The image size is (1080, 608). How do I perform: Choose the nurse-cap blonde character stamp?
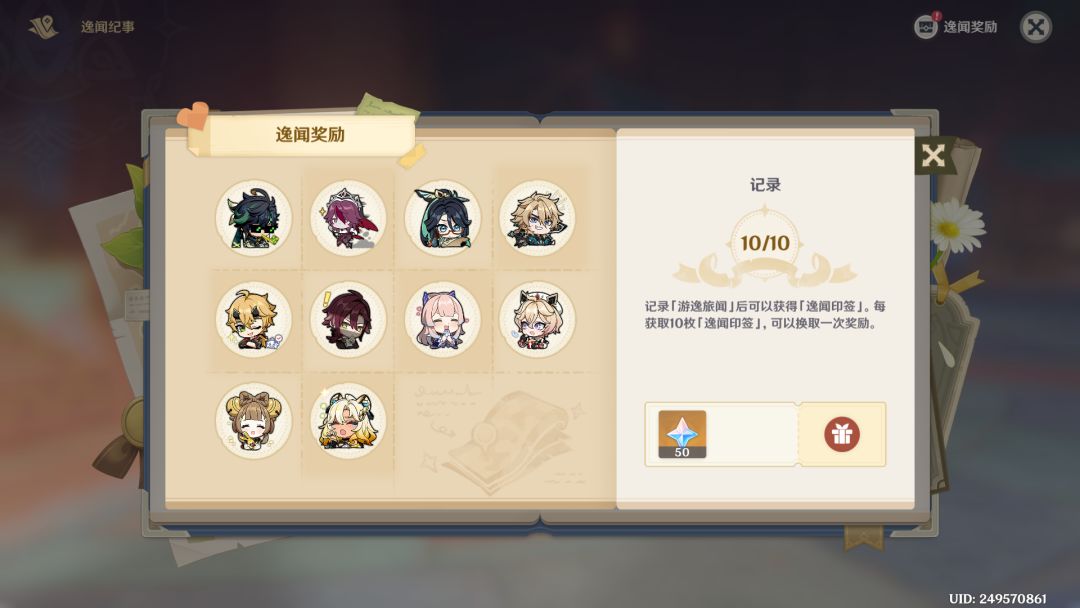click(x=537, y=319)
